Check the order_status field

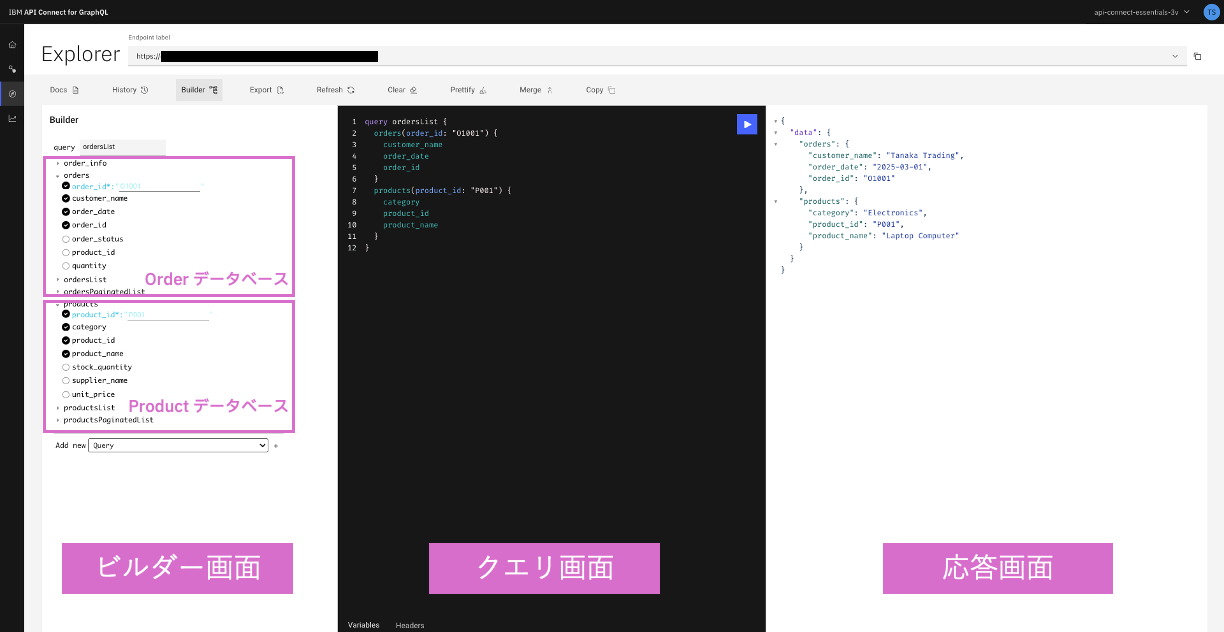point(66,239)
